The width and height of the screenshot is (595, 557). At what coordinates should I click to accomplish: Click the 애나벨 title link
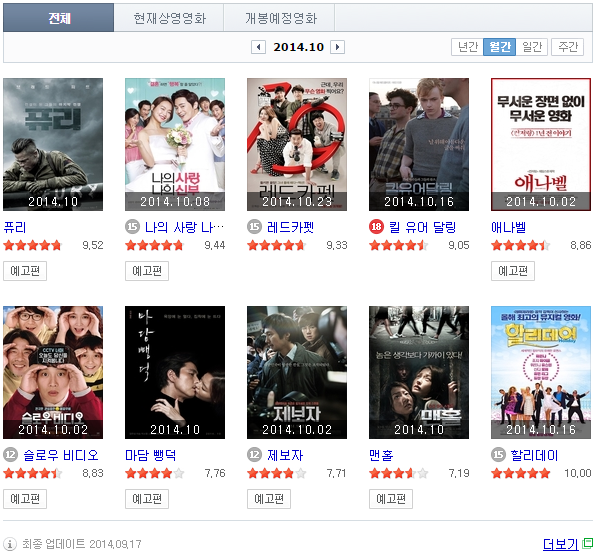click(508, 227)
